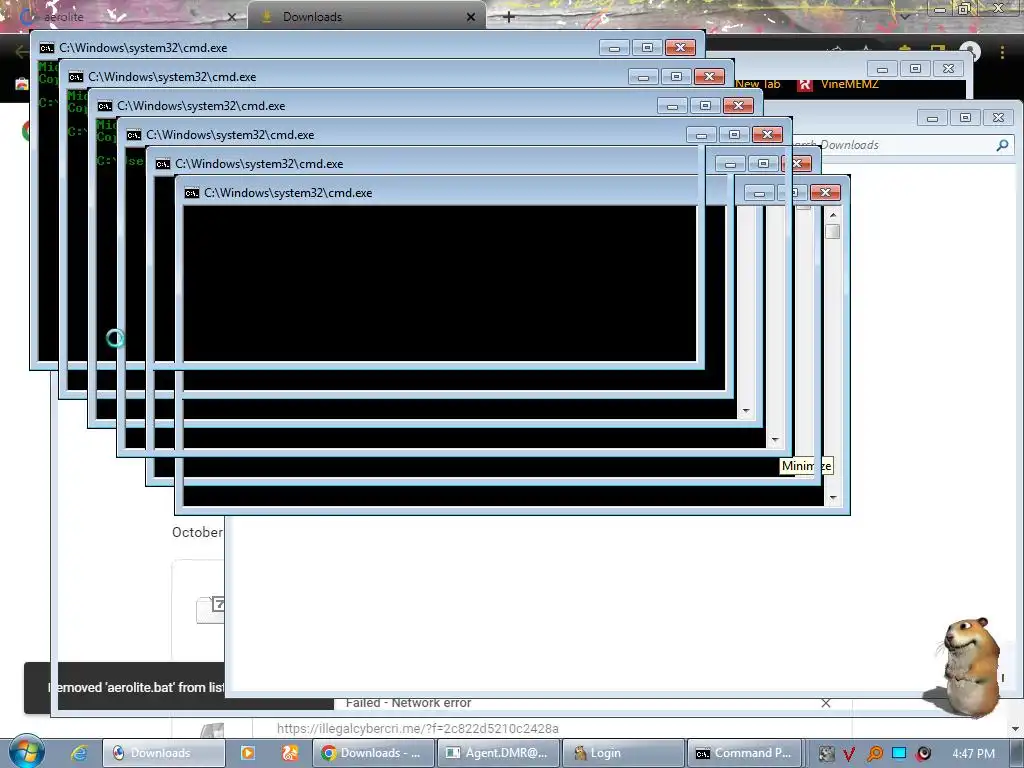
Task: Go back with Chrome's back arrow
Action: click(21, 51)
